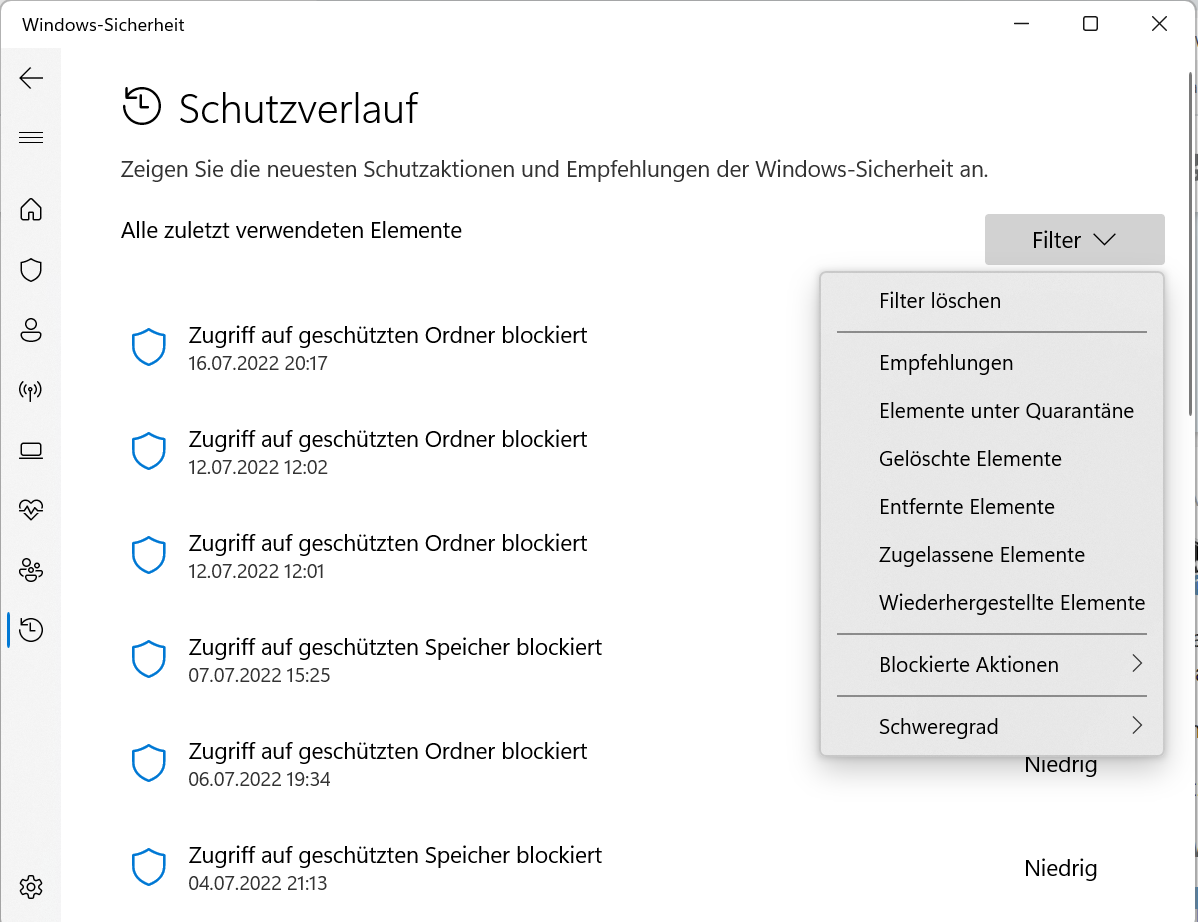Select the Viren- und Bedrohungsschutz shield icon
The image size is (1198, 922).
tap(31, 270)
